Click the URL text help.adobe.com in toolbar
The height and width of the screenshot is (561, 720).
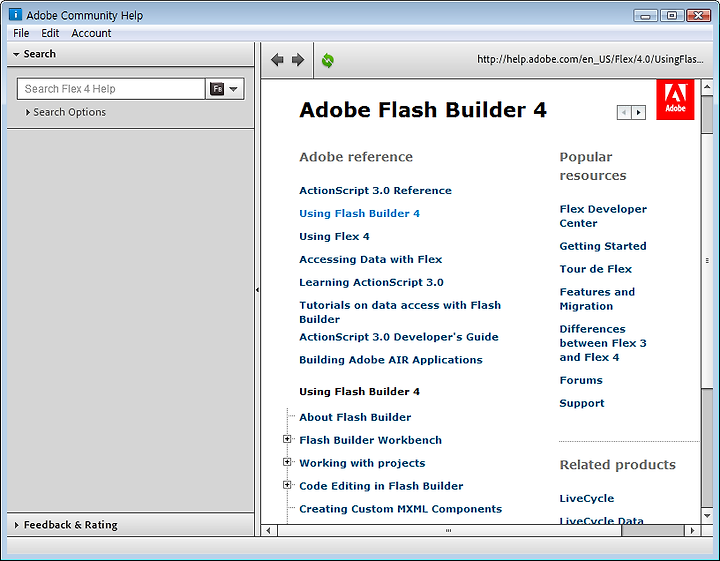(x=590, y=59)
